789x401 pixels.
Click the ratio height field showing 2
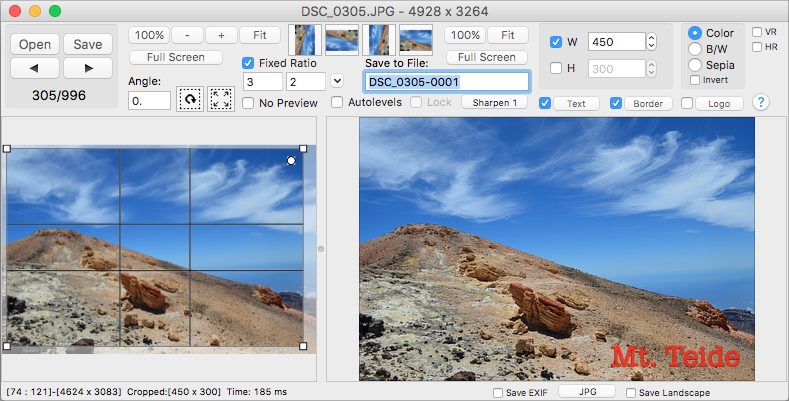click(306, 82)
